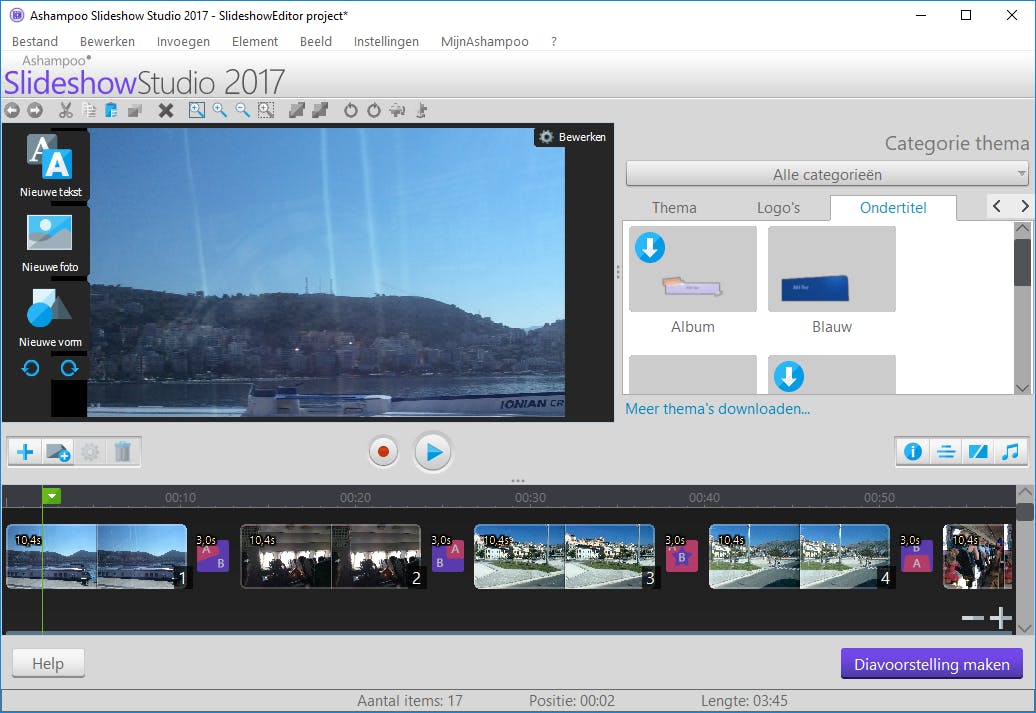Click the trash can delete slide icon
Viewport: 1036px width, 713px height.
click(122, 452)
